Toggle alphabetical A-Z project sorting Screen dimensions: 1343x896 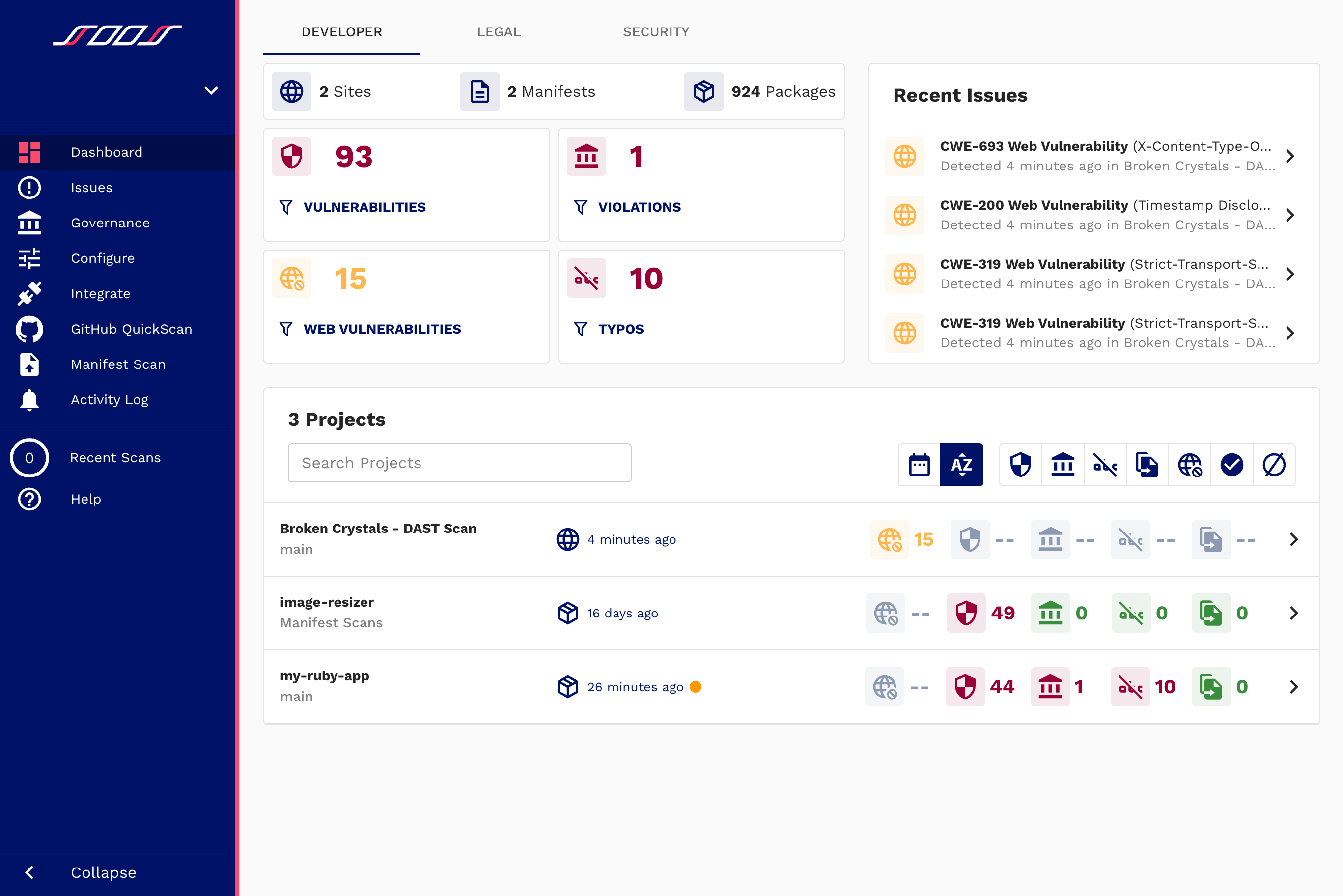coord(961,465)
